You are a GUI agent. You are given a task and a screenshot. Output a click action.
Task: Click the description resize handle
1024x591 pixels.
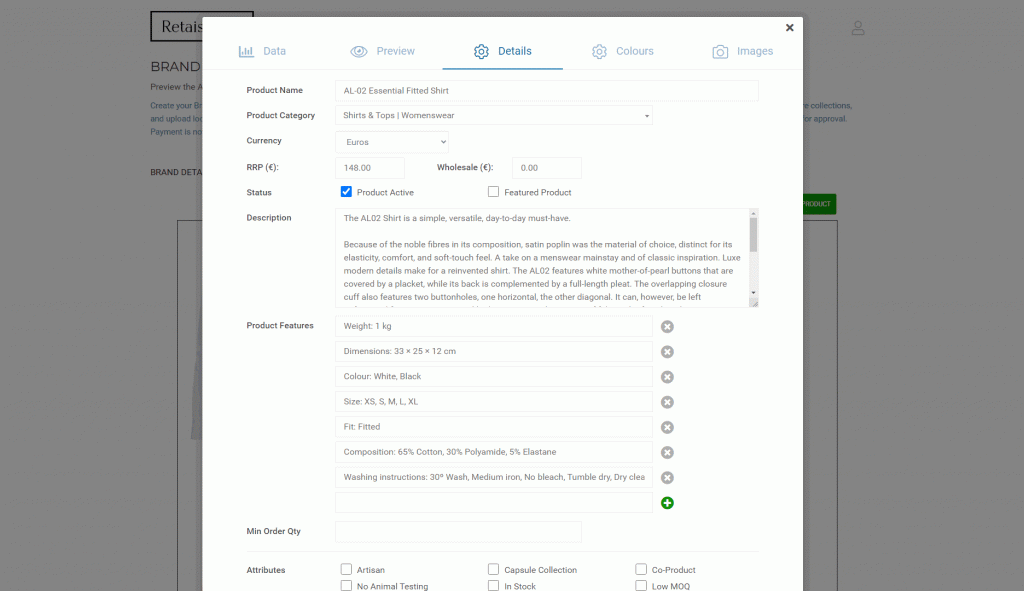[x=754, y=303]
